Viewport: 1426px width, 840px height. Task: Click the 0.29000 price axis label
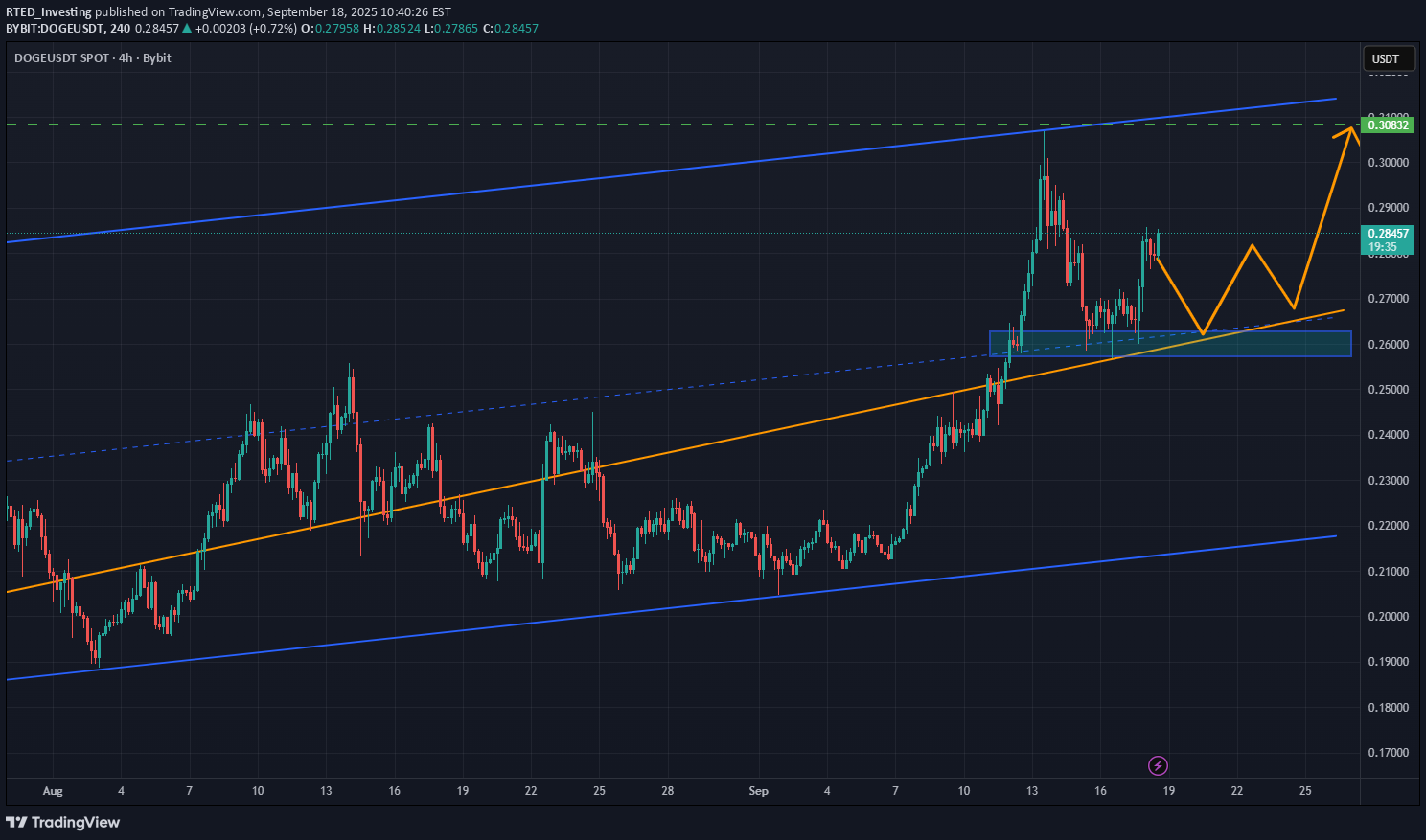[1388, 208]
